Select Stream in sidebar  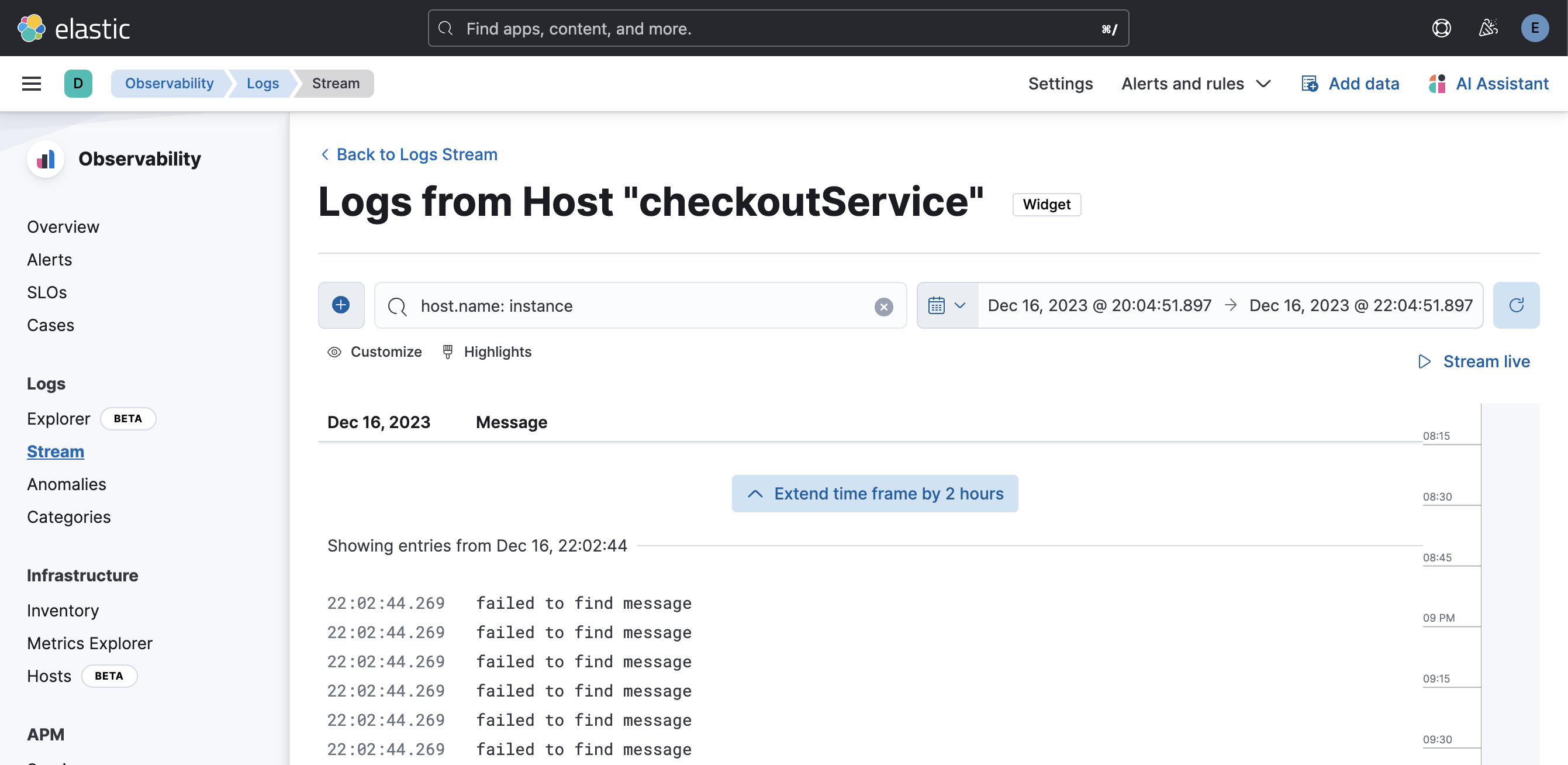(x=56, y=452)
